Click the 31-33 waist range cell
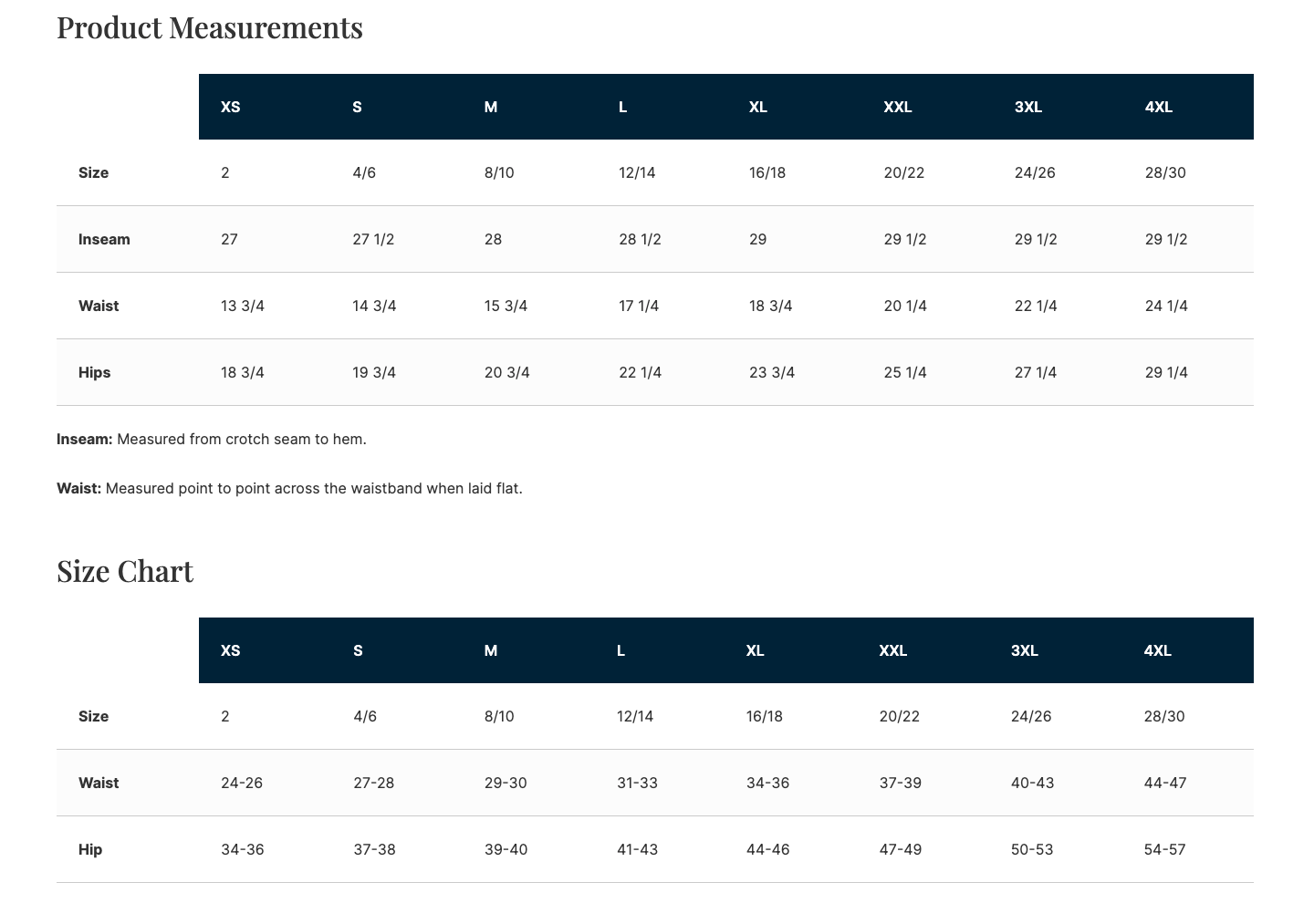 coord(637,783)
